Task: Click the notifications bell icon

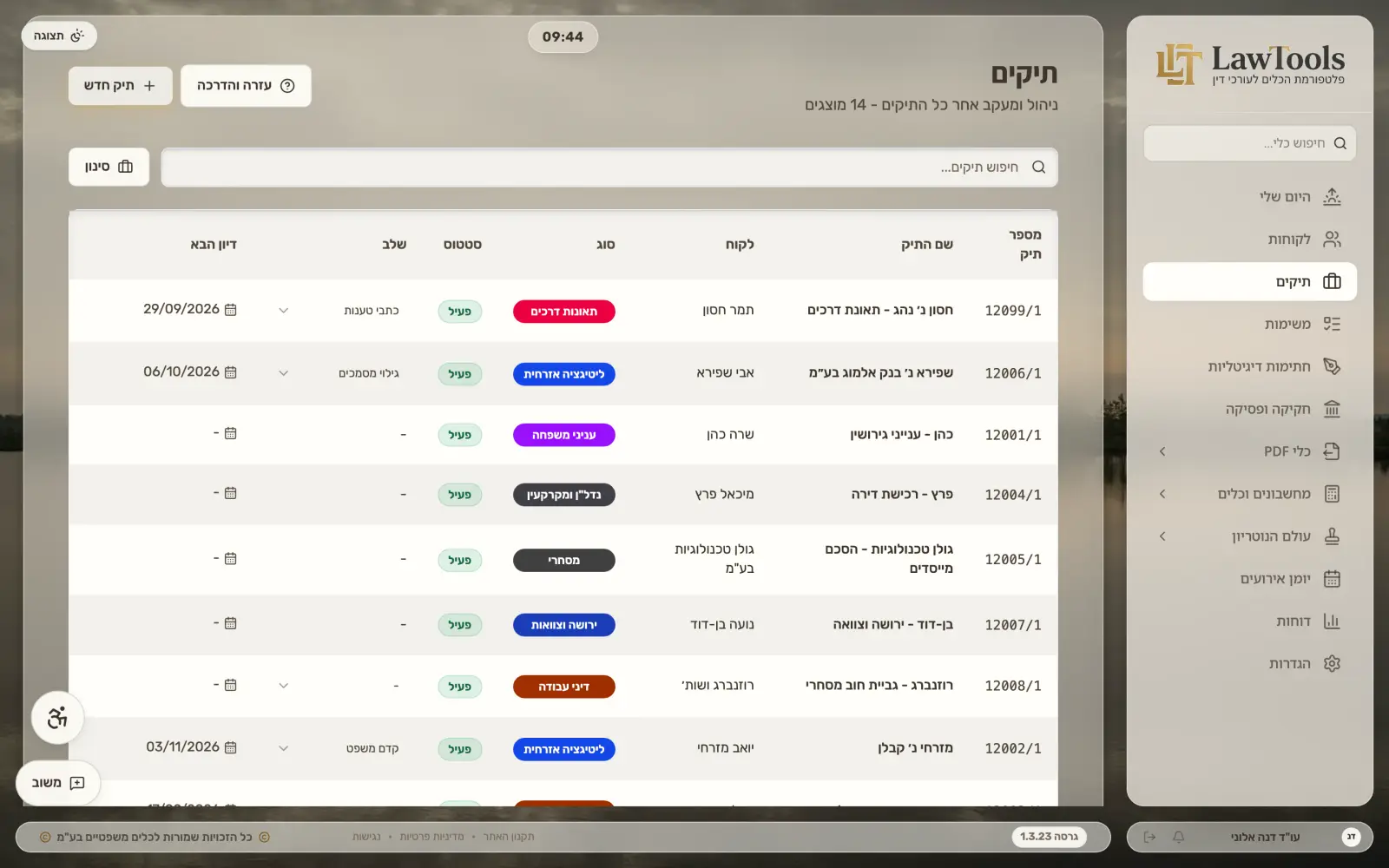Action: click(1178, 837)
